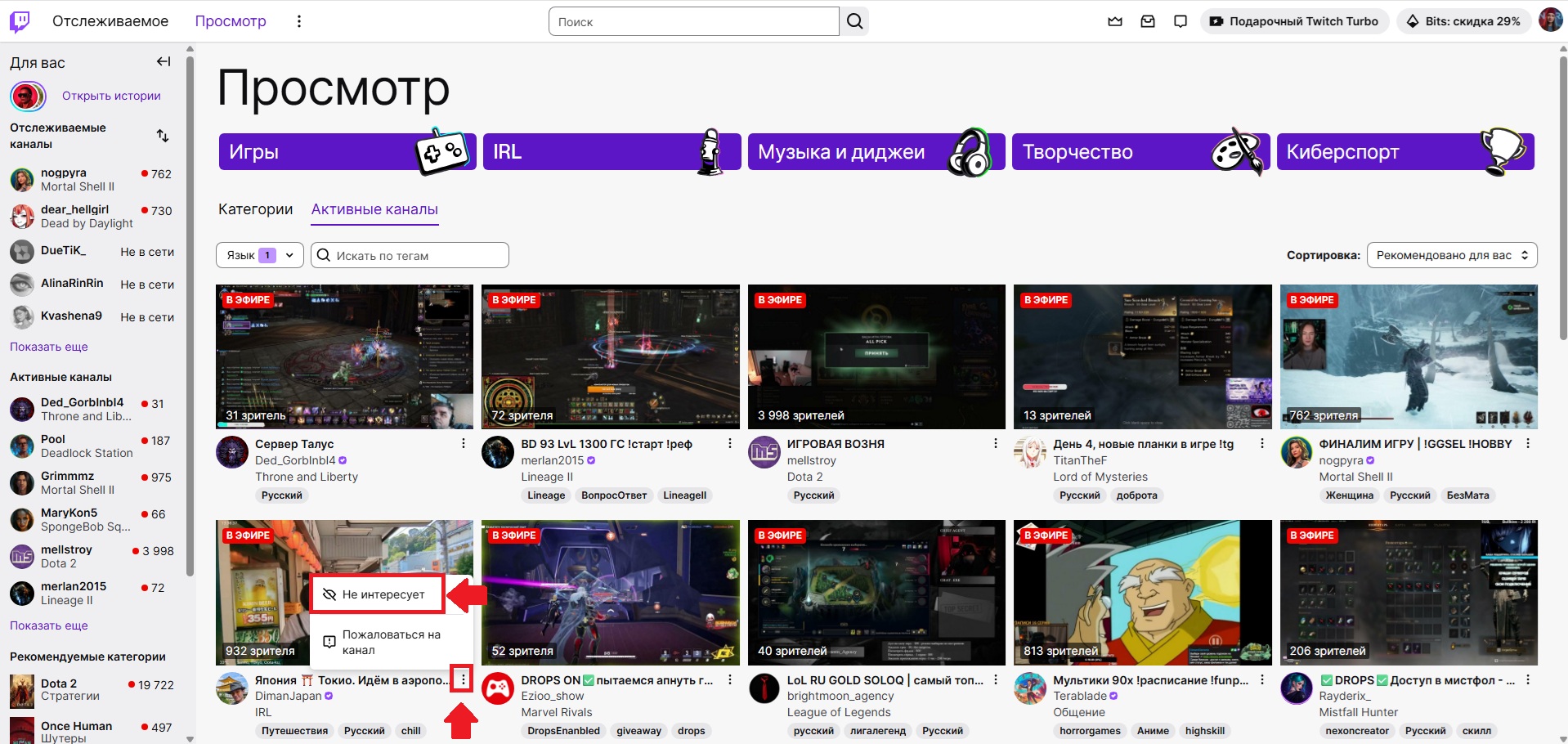
Task: Expand the Язык language filter dropdown
Action: (260, 255)
